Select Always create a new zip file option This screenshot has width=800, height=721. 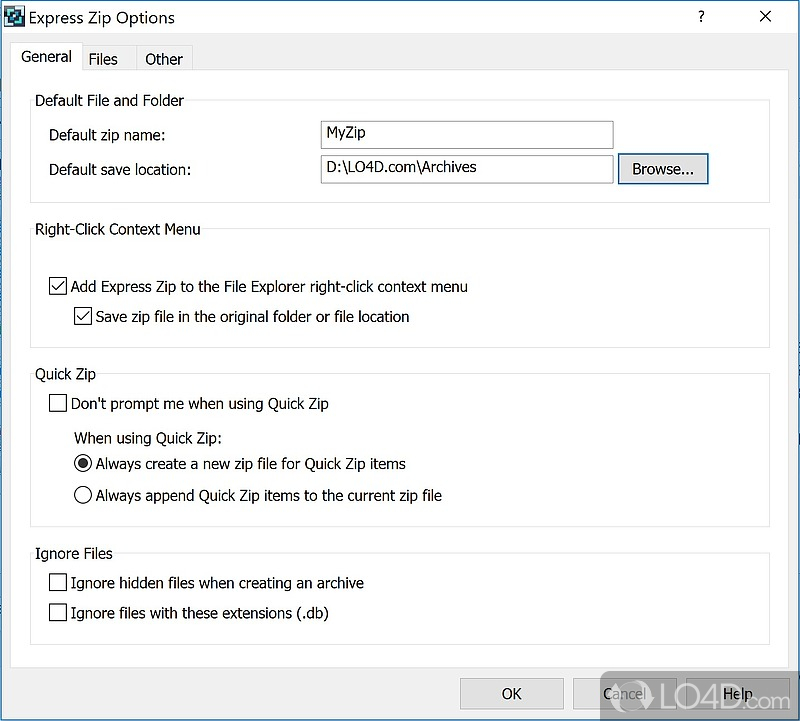click(83, 464)
